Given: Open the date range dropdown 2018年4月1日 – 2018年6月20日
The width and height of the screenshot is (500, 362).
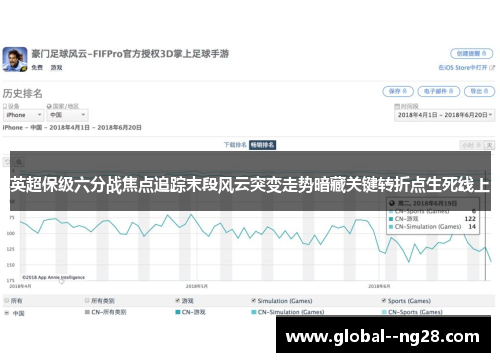Looking at the screenshot, I should pos(444,115).
